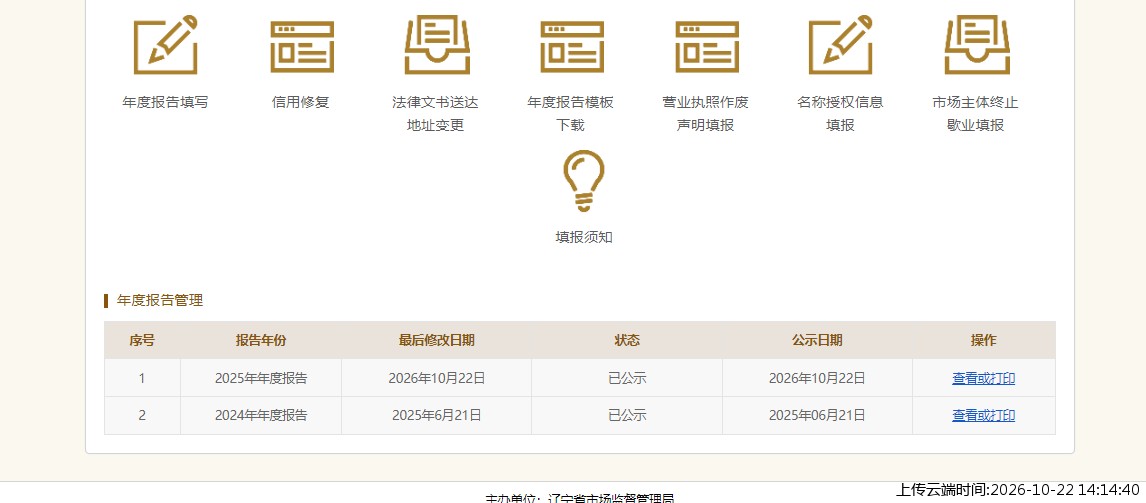1146x503 pixels.
Task: Click 已公示 status in the 2025 report row
Action: 627,379
